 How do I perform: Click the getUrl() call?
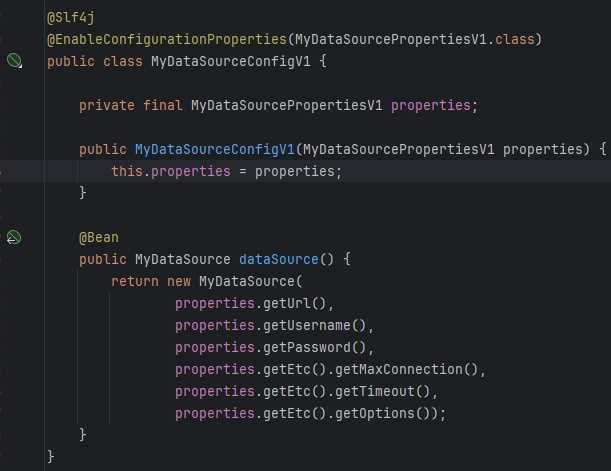pyautogui.click(x=294, y=303)
